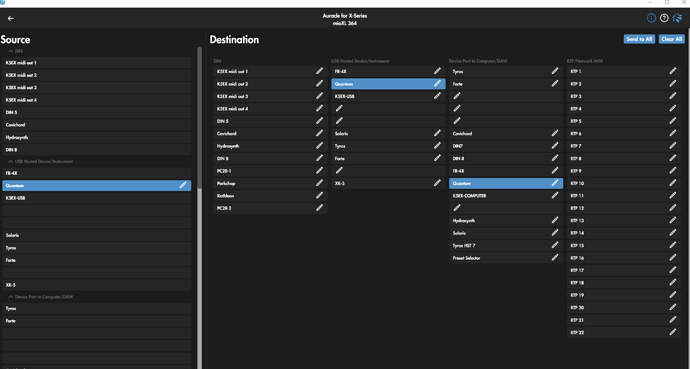Click the pencil icon for RTP 10

[x=673, y=183]
